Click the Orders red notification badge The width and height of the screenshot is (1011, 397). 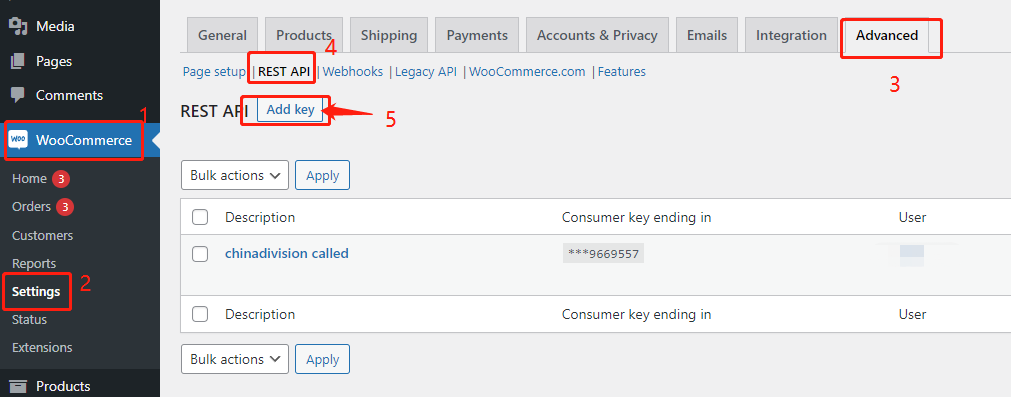pyautogui.click(x=64, y=207)
